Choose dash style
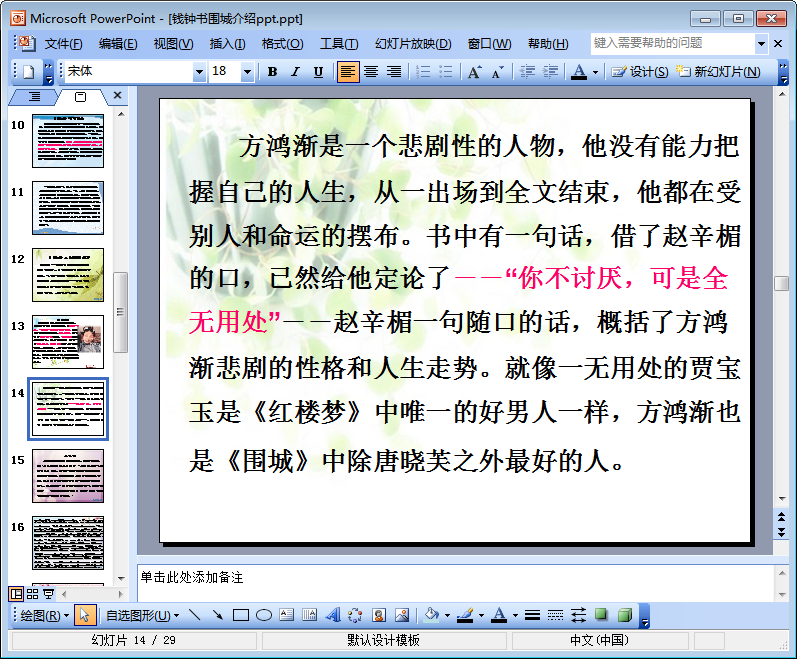The image size is (797, 659). [x=555, y=615]
